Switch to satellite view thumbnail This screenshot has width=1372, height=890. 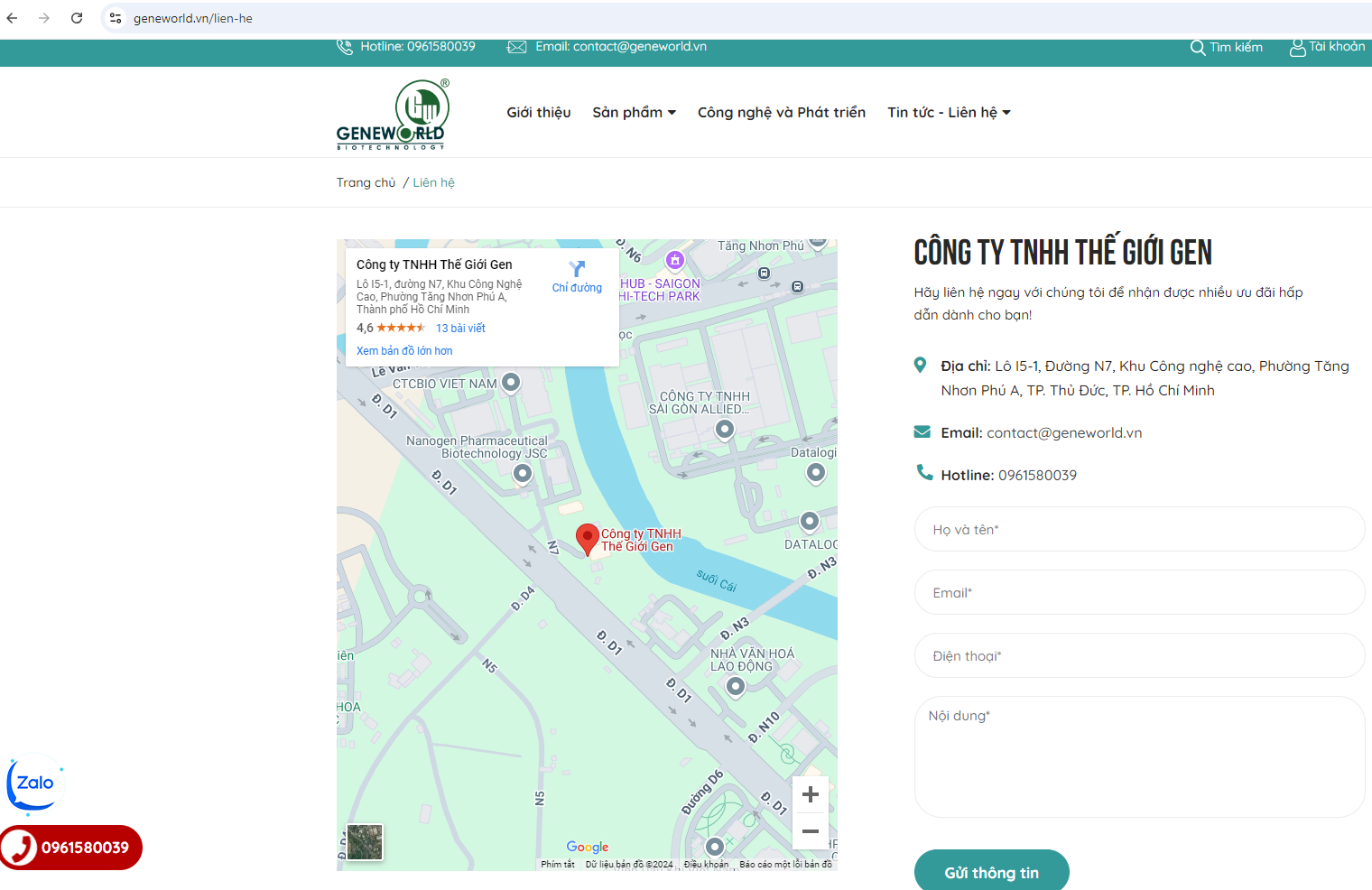(365, 842)
